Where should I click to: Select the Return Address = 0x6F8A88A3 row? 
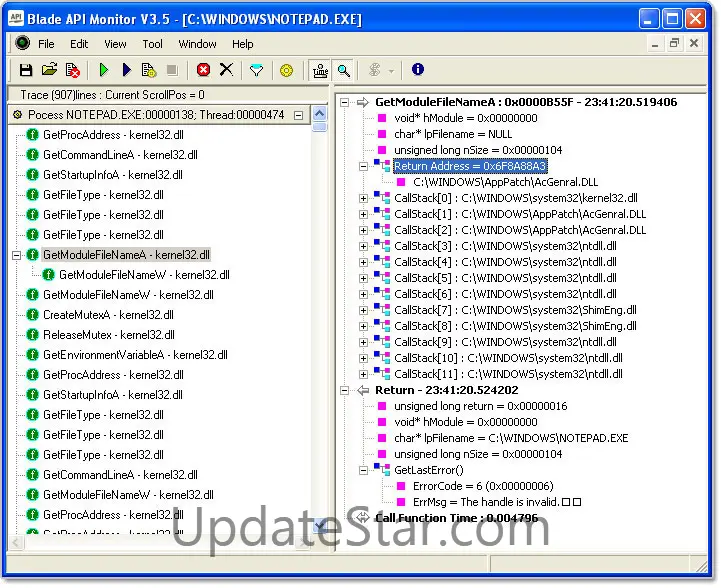tap(469, 166)
